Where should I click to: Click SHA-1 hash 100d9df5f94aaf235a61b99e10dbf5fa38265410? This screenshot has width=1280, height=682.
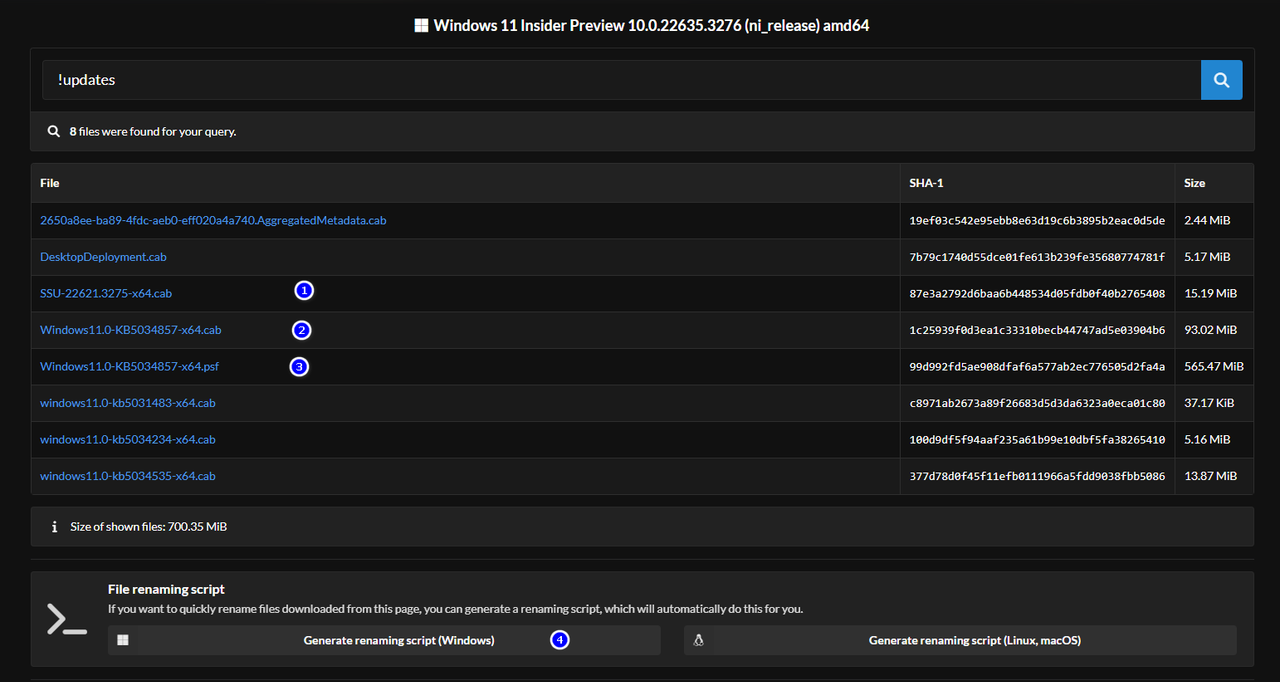tap(1037, 440)
